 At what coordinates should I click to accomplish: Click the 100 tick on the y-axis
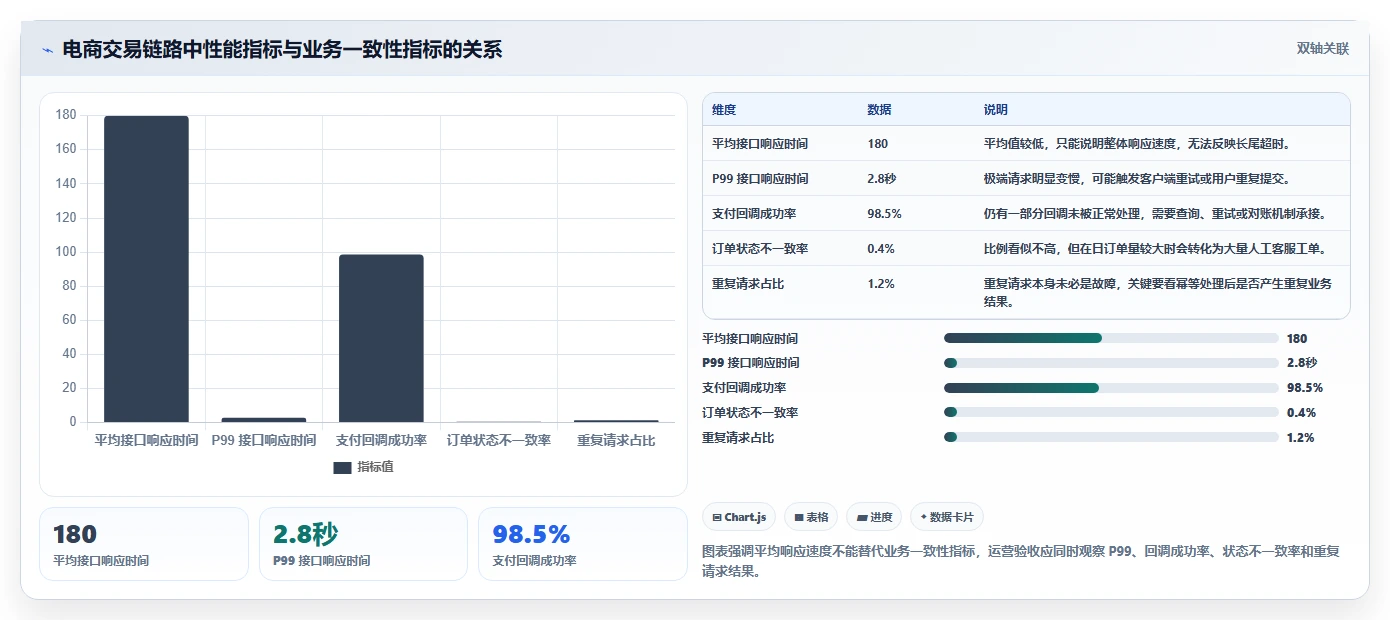pyautogui.click(x=66, y=252)
